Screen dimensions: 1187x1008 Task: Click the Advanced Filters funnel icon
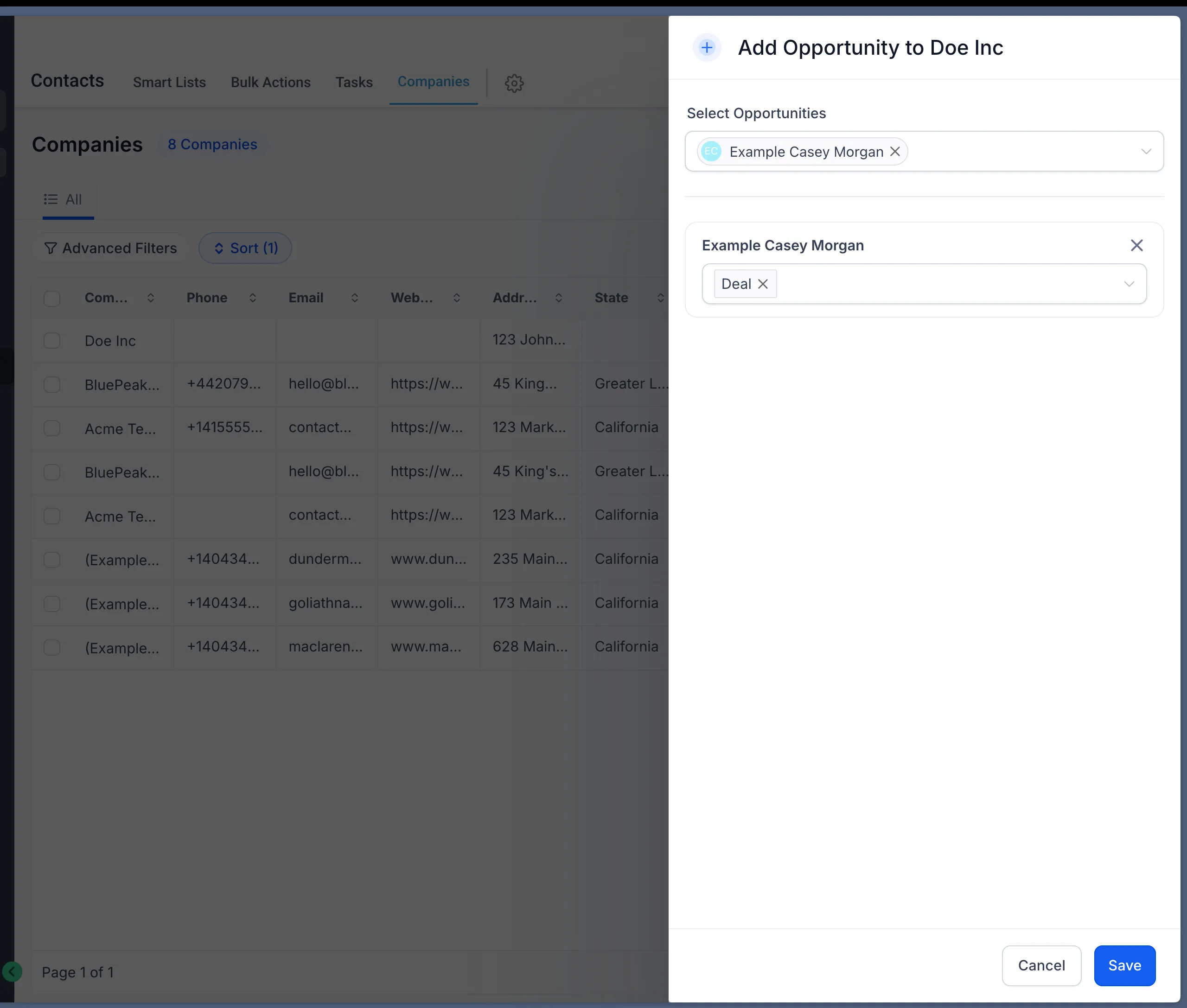click(x=51, y=248)
